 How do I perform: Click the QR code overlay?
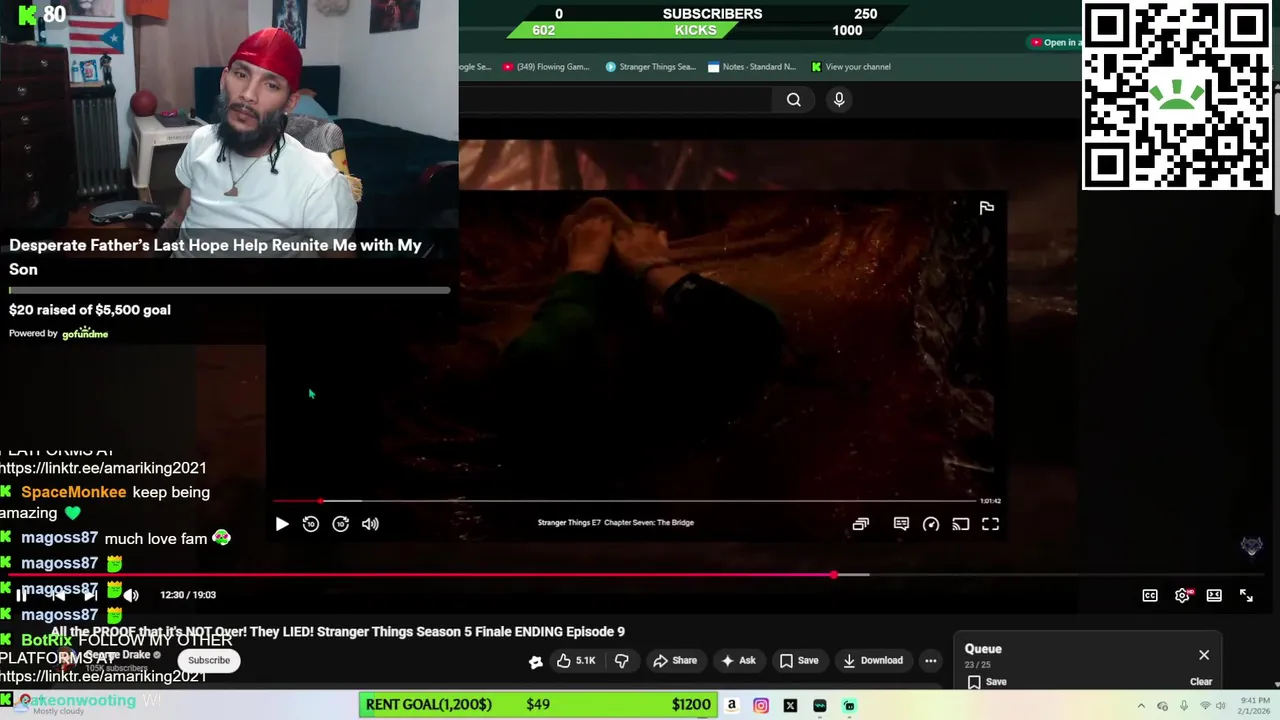tap(1177, 95)
